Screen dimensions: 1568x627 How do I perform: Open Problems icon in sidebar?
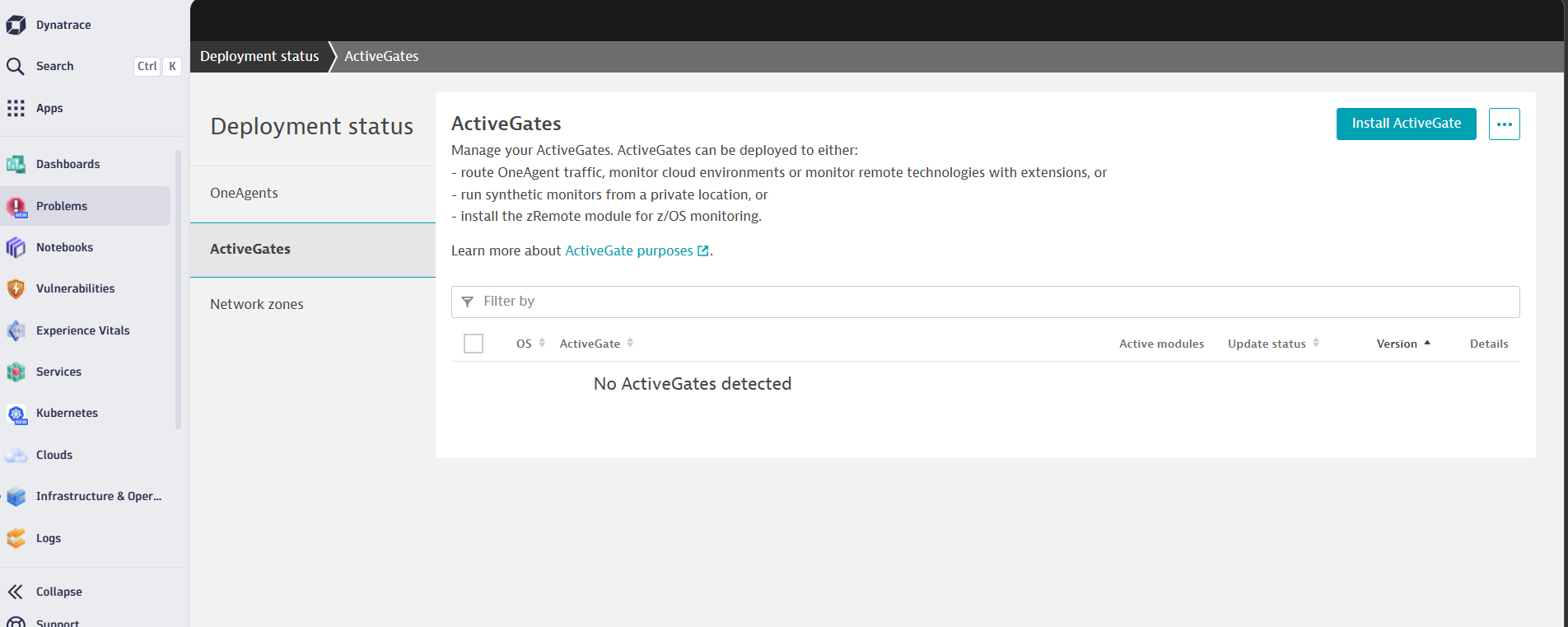tap(16, 206)
